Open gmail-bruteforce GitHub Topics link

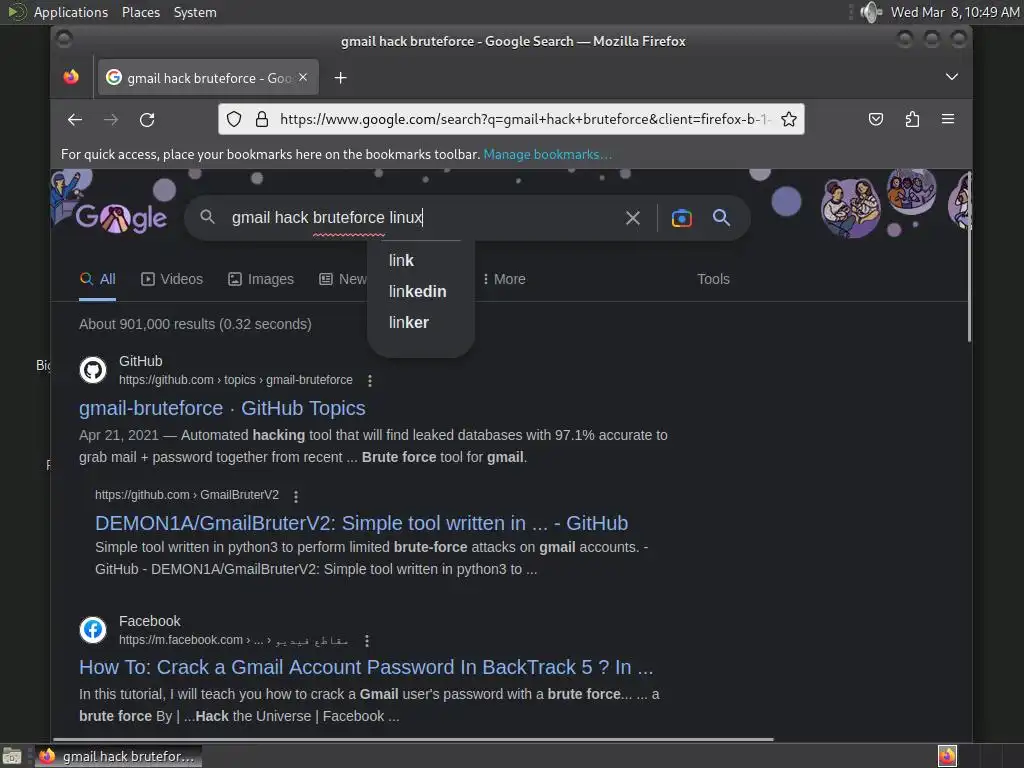tap(222, 408)
